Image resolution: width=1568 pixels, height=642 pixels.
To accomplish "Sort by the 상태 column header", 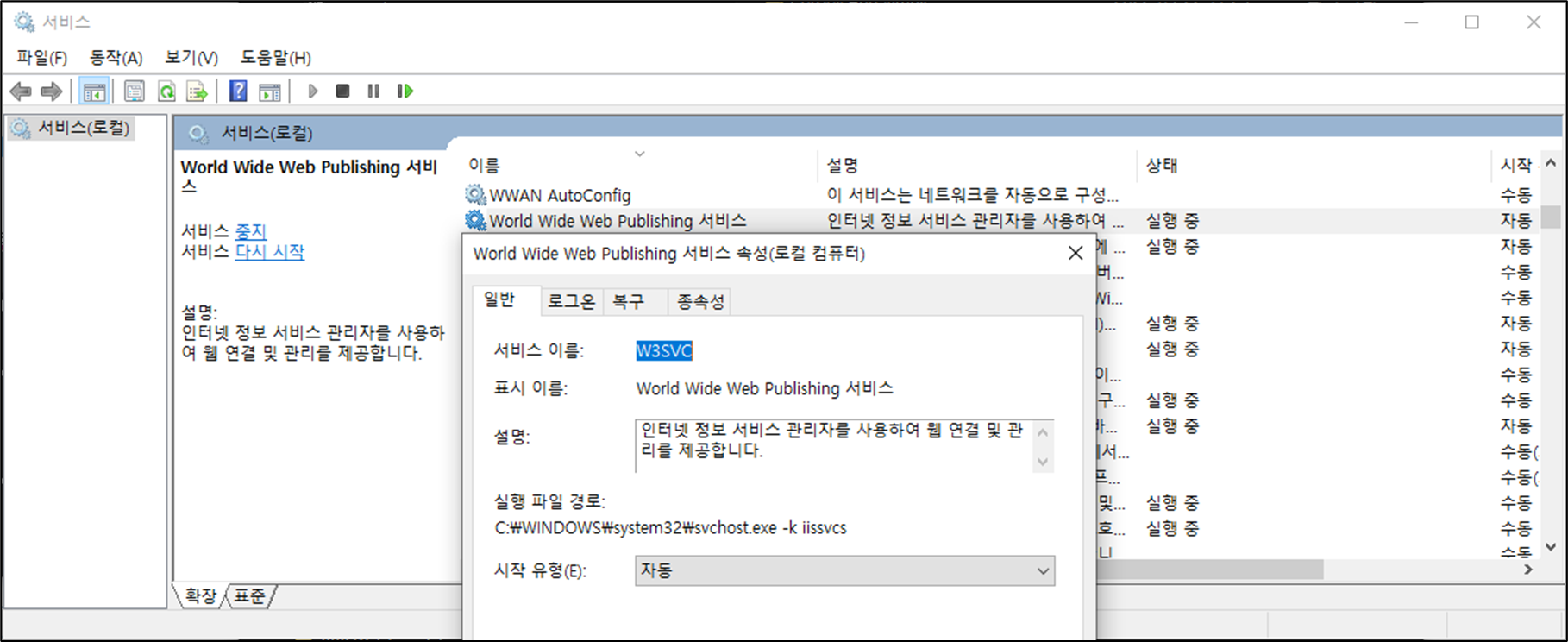I will pyautogui.click(x=1314, y=165).
